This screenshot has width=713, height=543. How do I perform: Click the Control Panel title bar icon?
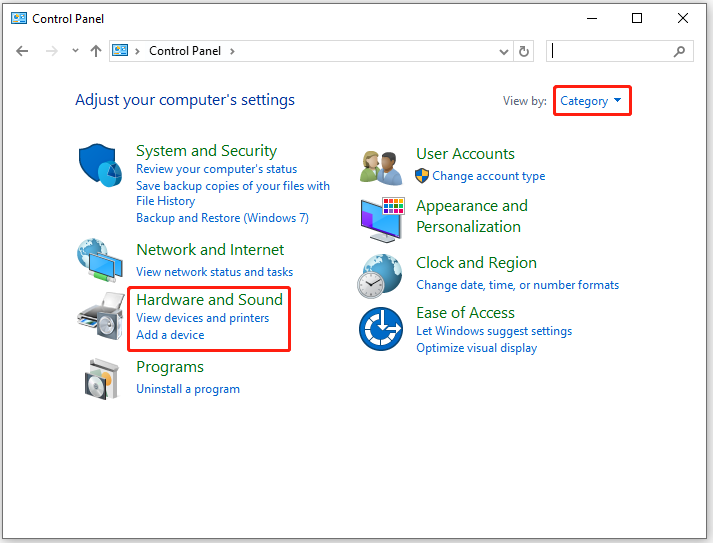click(19, 18)
